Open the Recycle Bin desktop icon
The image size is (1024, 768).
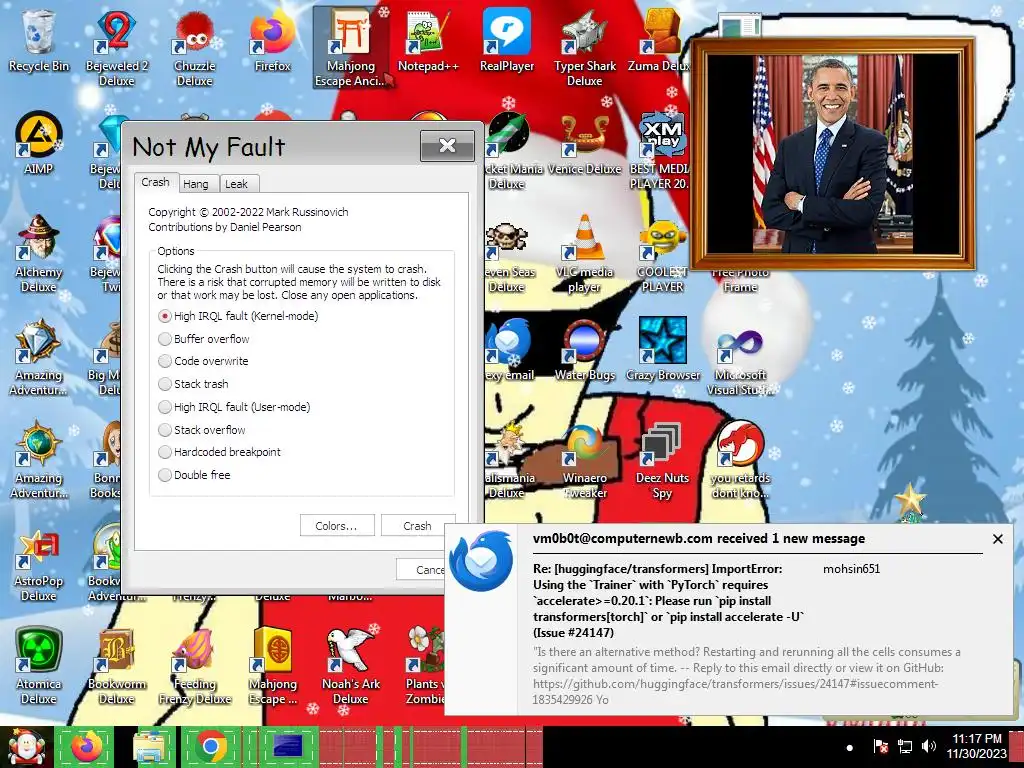(39, 40)
